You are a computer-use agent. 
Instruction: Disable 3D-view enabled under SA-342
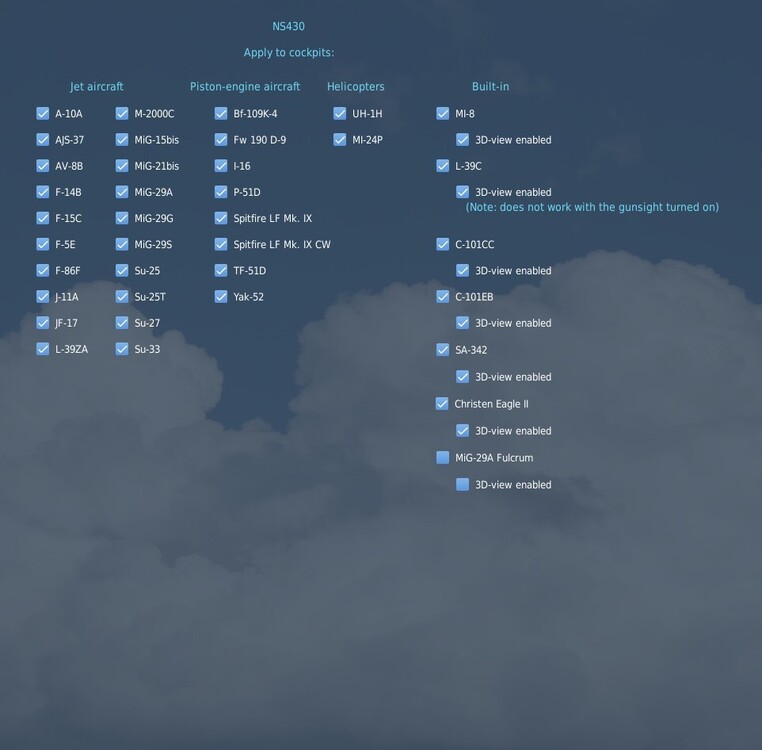(463, 377)
